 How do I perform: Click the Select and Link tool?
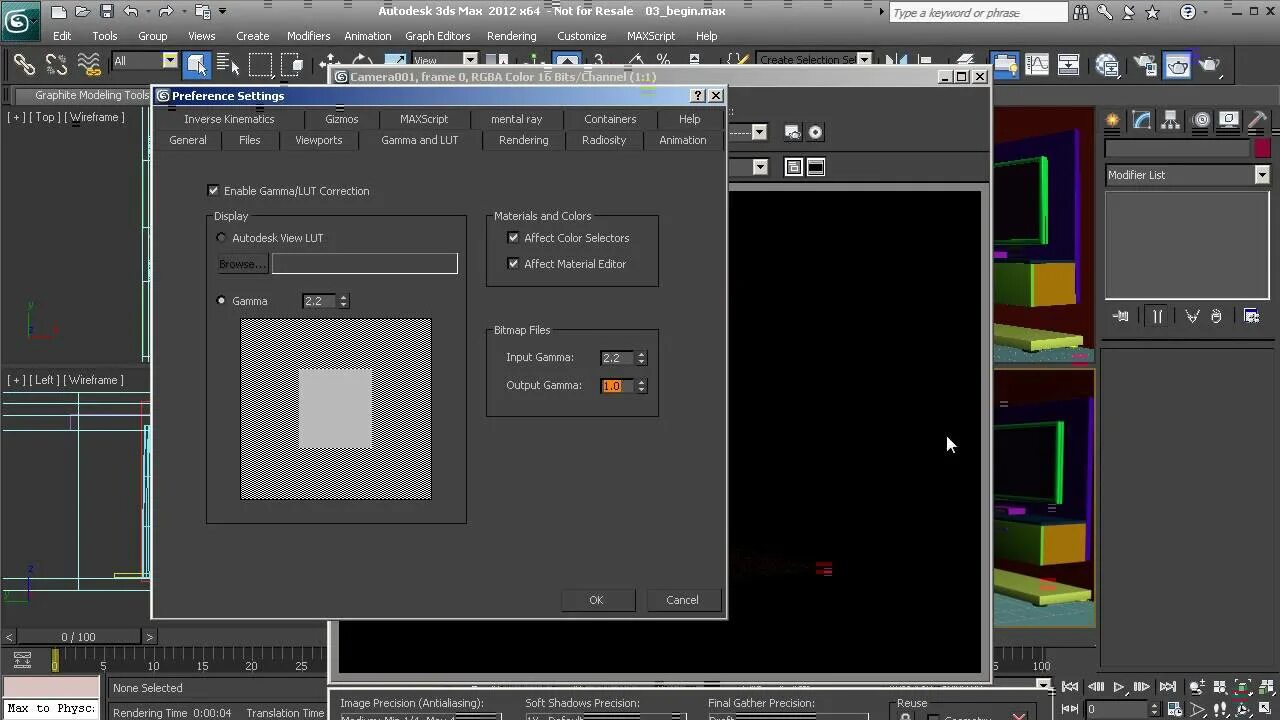pos(24,65)
